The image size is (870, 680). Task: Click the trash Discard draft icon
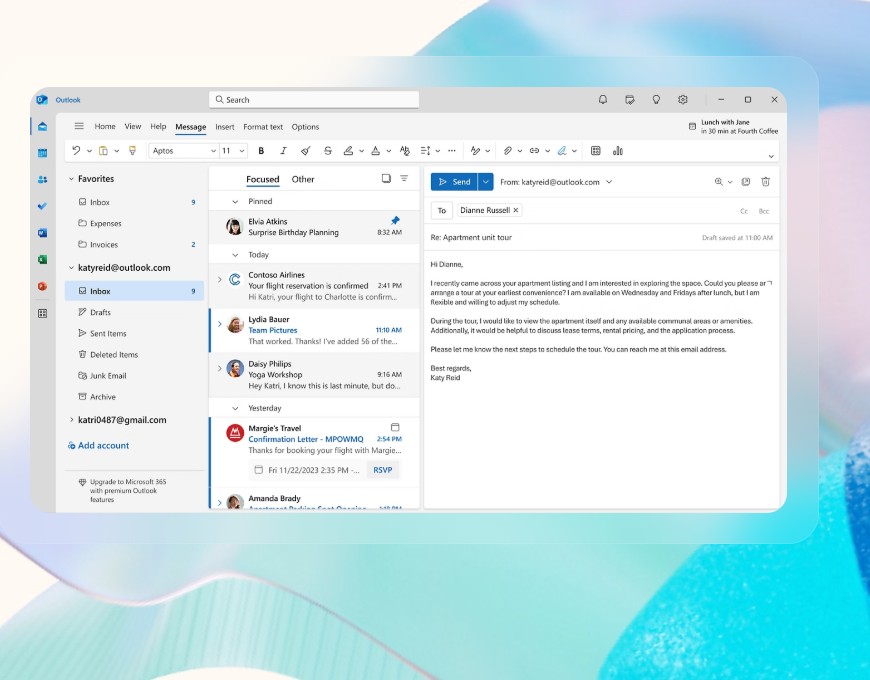pos(766,181)
